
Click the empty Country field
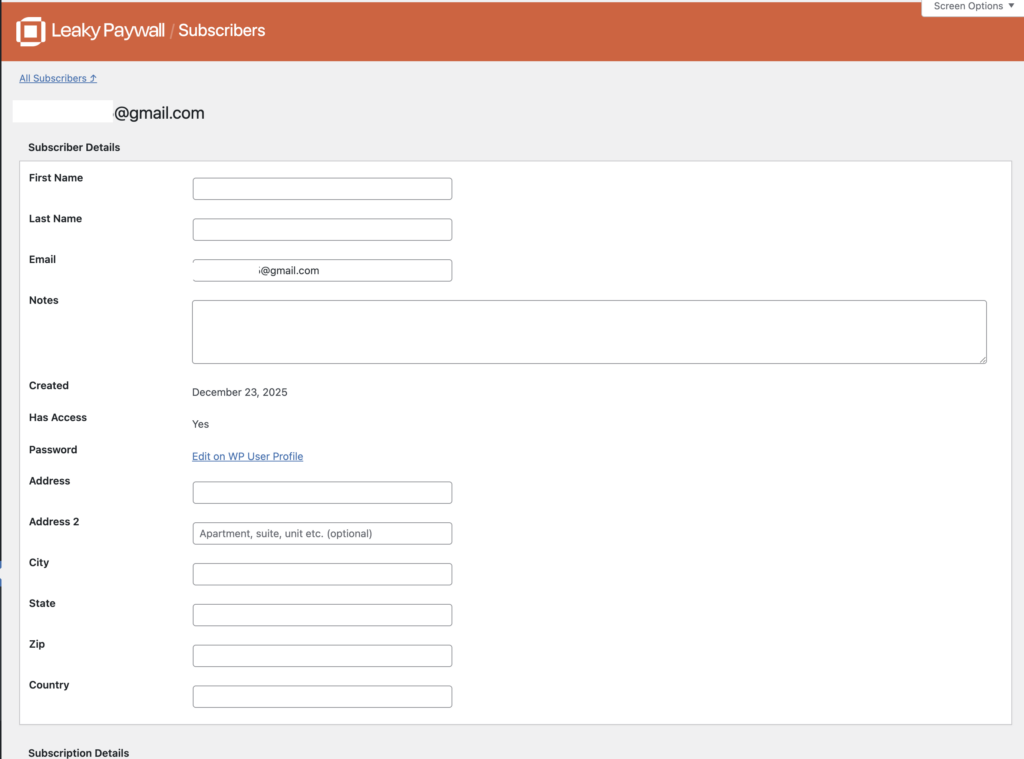322,697
